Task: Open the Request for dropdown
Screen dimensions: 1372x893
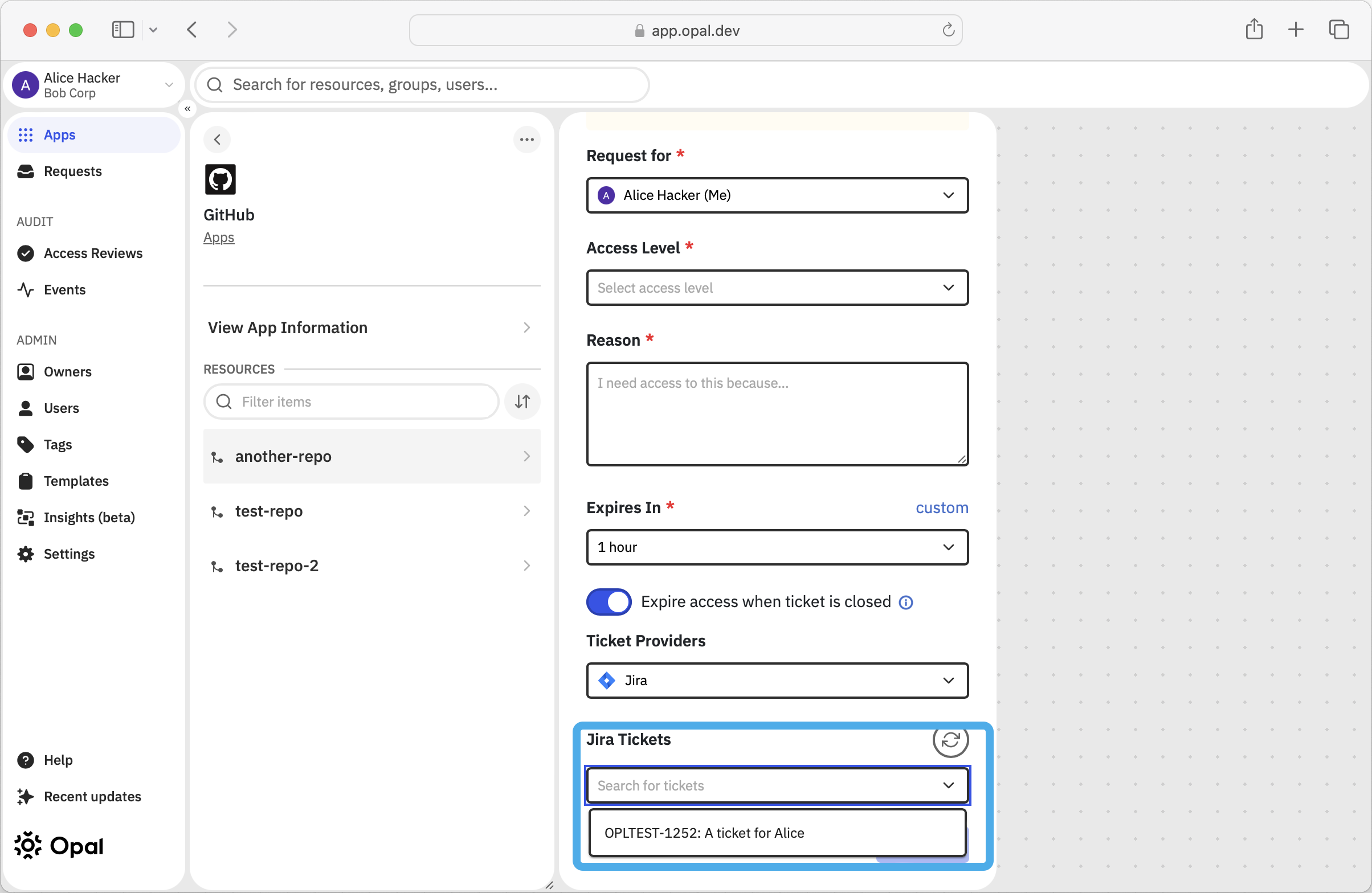Action: (x=777, y=195)
